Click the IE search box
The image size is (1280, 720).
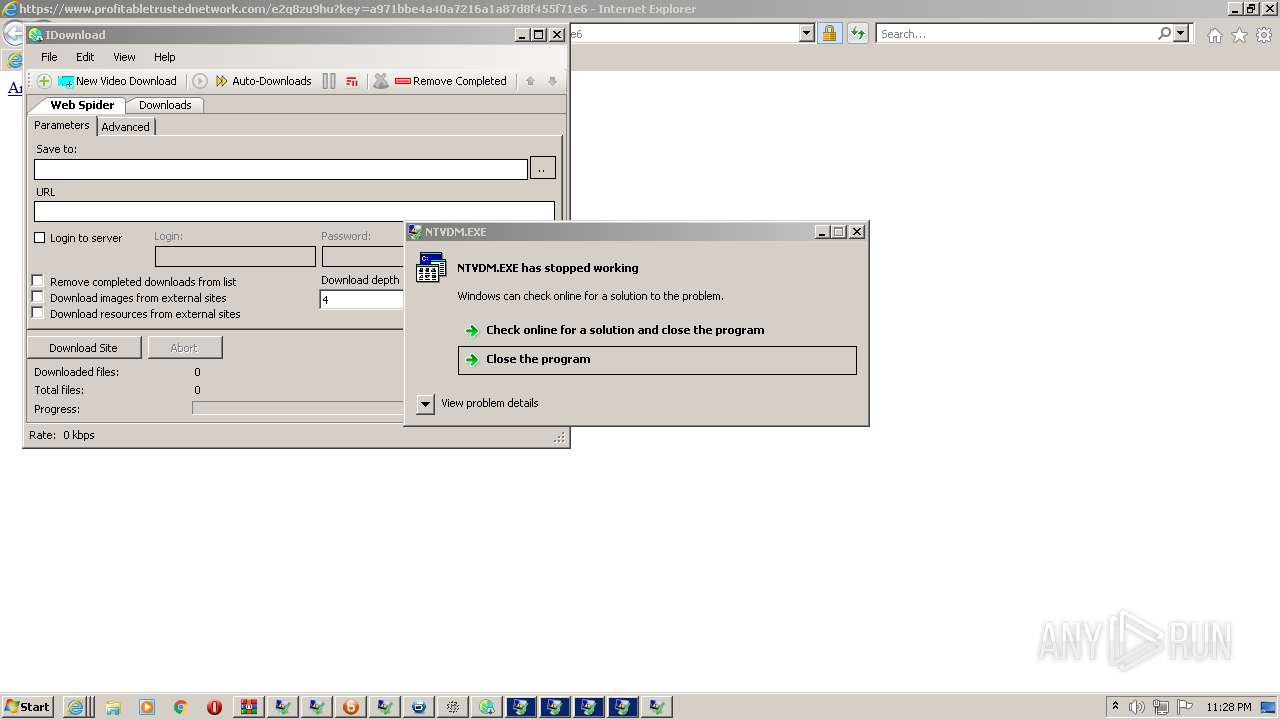(1016, 34)
